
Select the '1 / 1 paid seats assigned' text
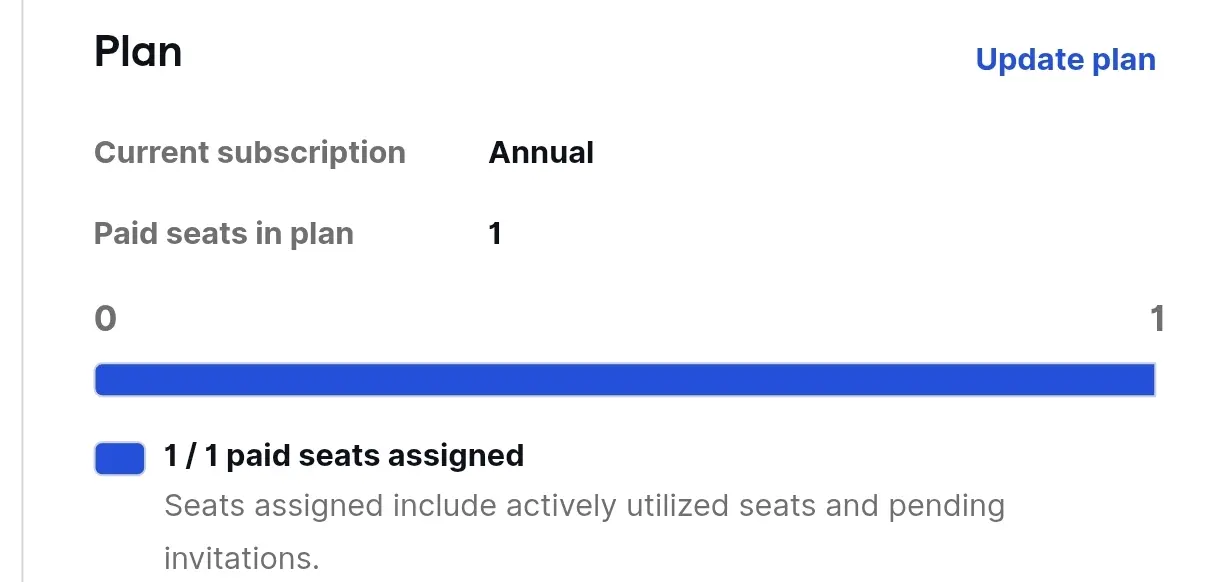(344, 456)
